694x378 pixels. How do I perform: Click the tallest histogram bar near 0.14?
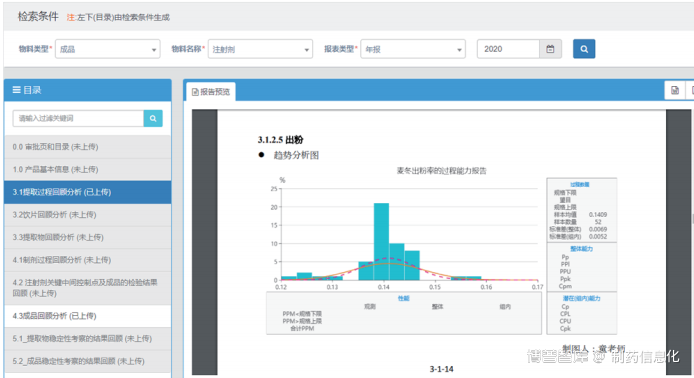point(382,242)
